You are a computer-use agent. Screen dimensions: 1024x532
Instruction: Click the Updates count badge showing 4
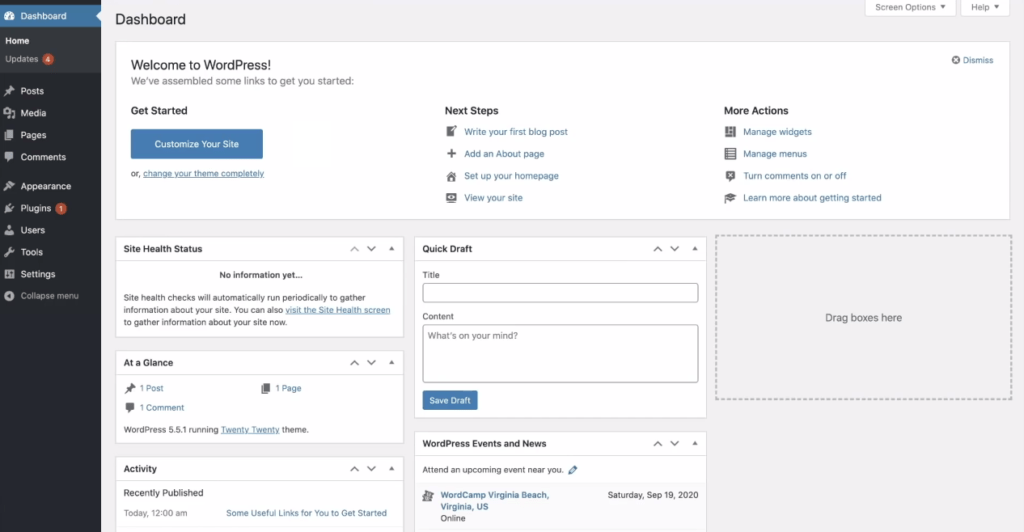[x=48, y=59]
